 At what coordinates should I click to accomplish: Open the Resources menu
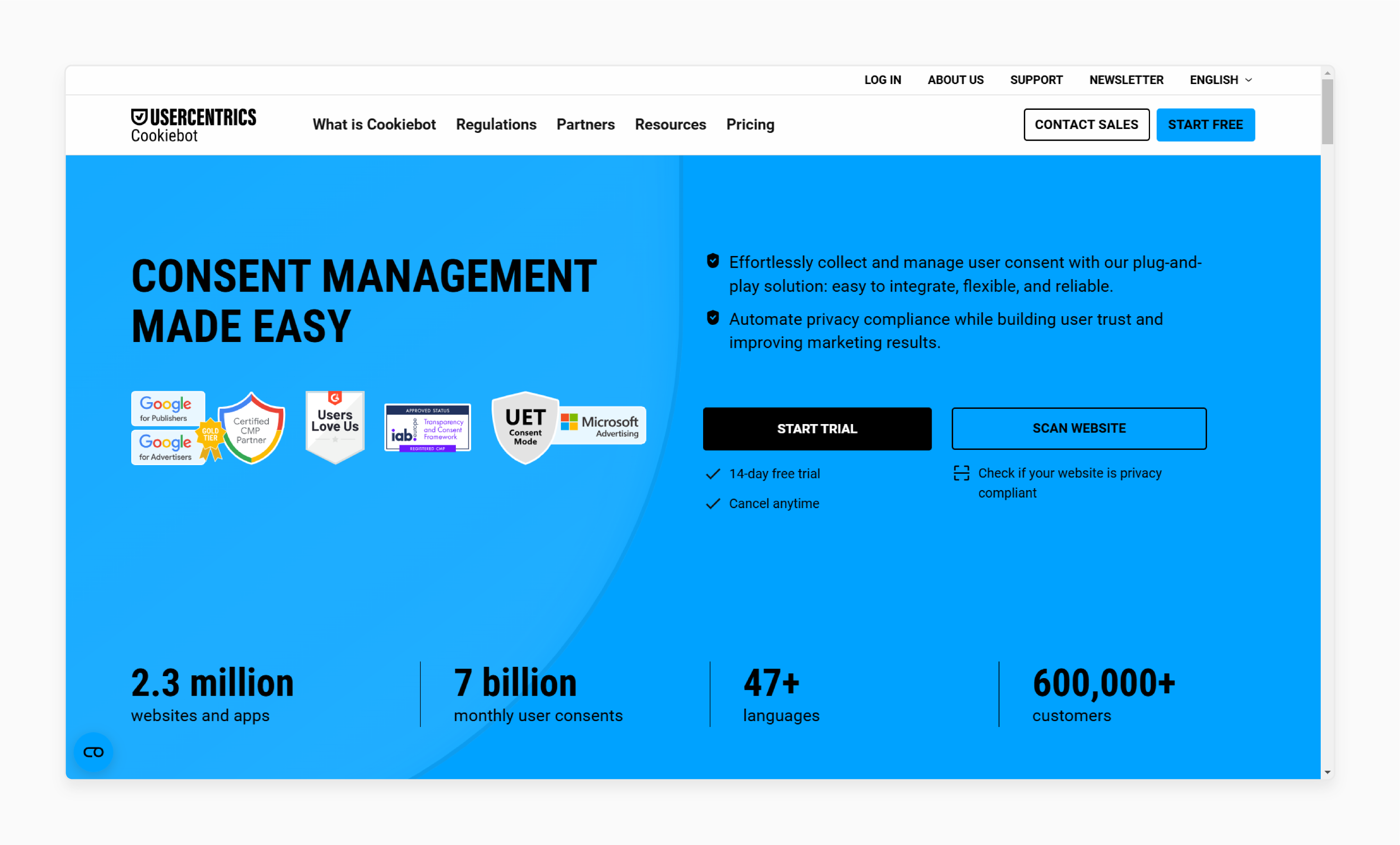pyautogui.click(x=670, y=125)
